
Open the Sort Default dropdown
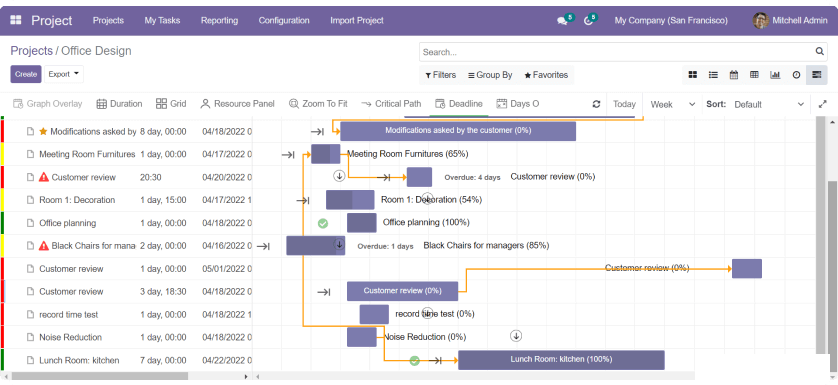tap(769, 104)
